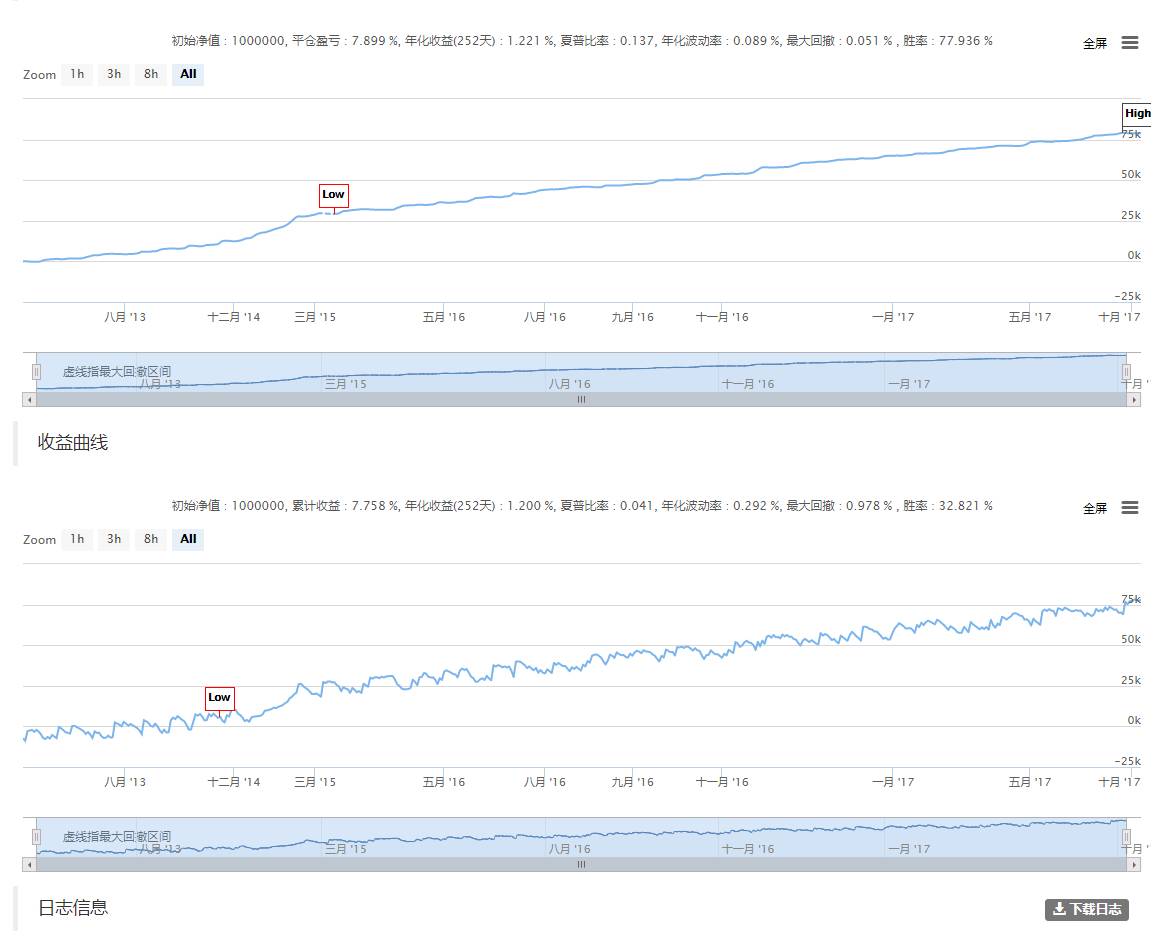Click the left scroll arrow of bottom navigator
Image resolution: width=1165 pixels, height=942 pixels.
click(29, 865)
